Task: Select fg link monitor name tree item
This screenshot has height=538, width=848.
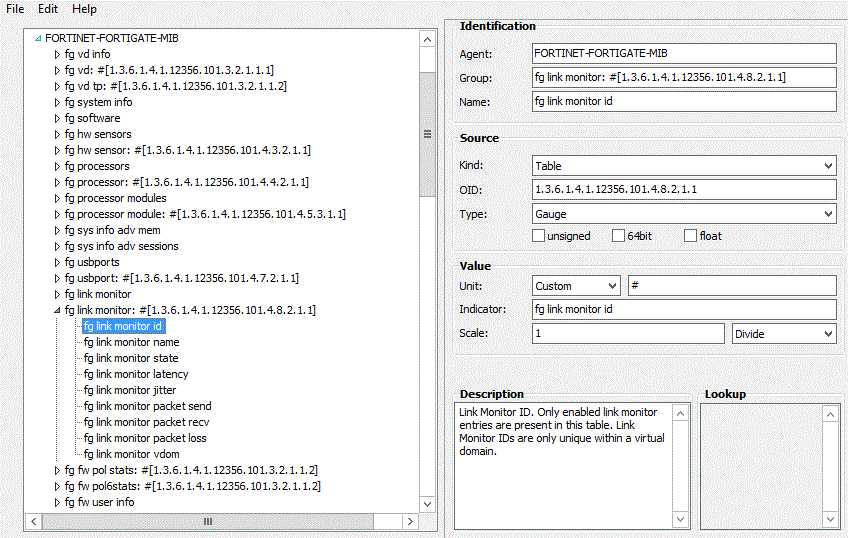Action: (131, 342)
